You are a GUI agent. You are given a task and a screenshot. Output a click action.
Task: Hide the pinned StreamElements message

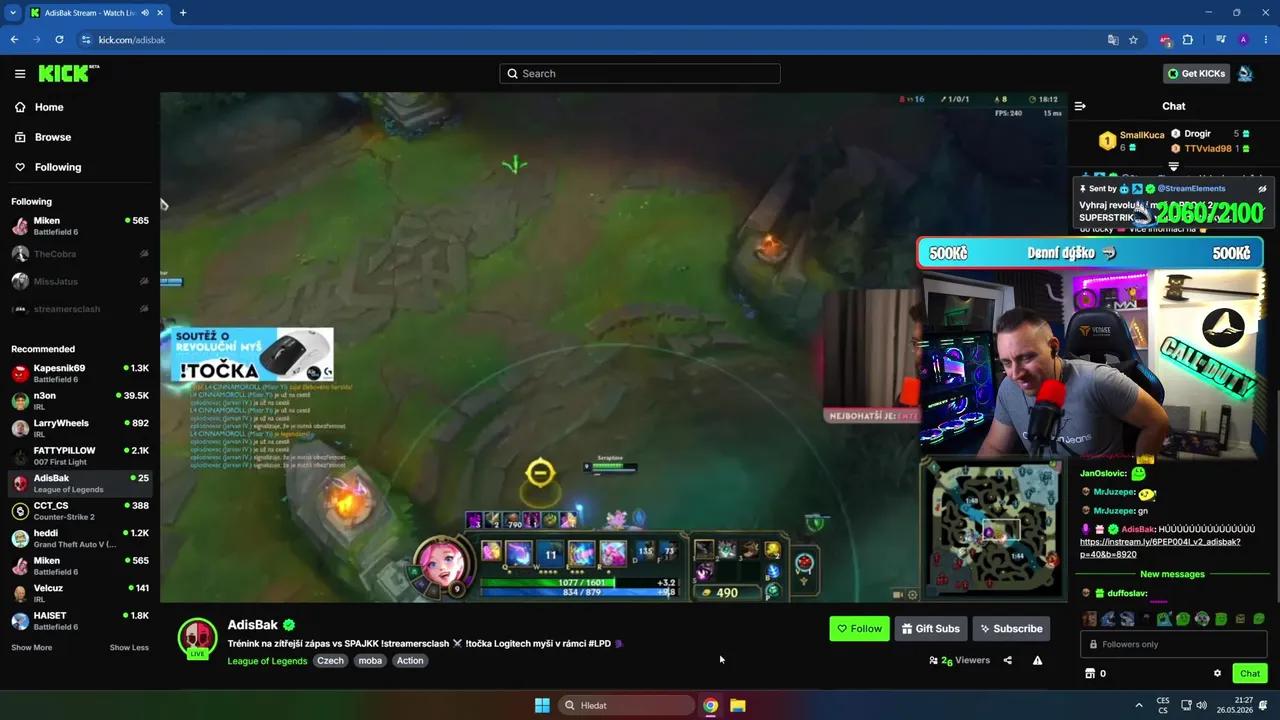point(1262,188)
